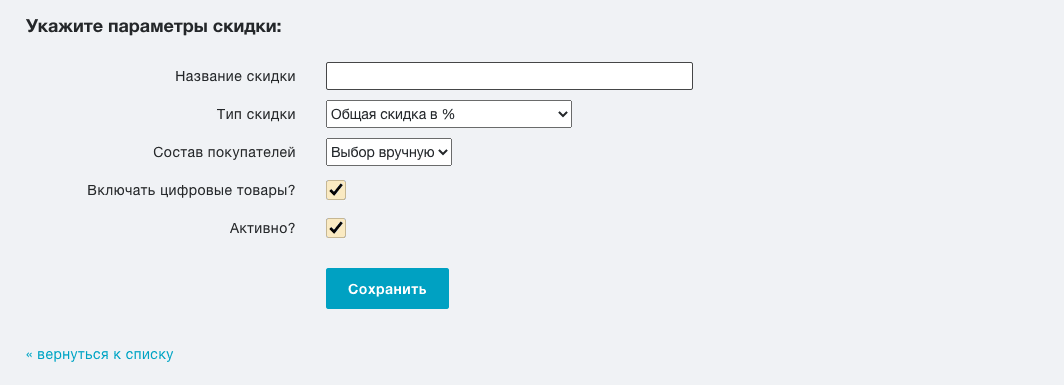Click the Активно? label text
This screenshot has height=385, width=1064.
coord(263,228)
